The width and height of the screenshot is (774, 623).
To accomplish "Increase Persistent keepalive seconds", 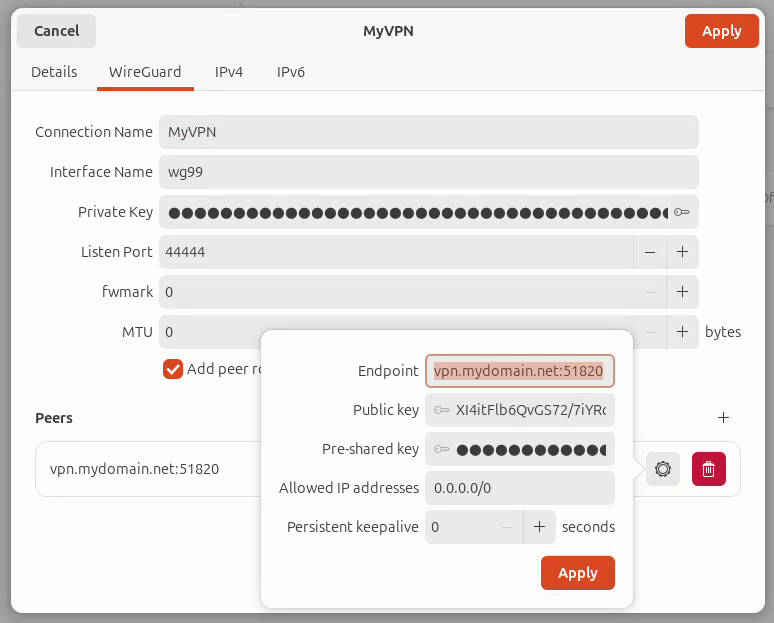I will pos(539,527).
